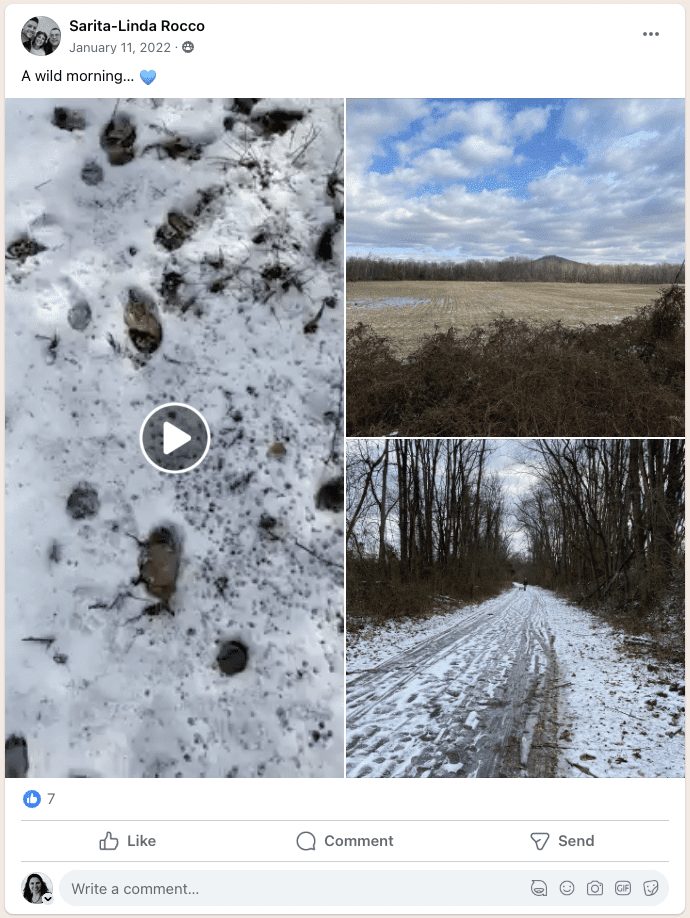The width and height of the screenshot is (690, 918).
Task: Open the emoji picker in comment box
Action: [x=567, y=888]
